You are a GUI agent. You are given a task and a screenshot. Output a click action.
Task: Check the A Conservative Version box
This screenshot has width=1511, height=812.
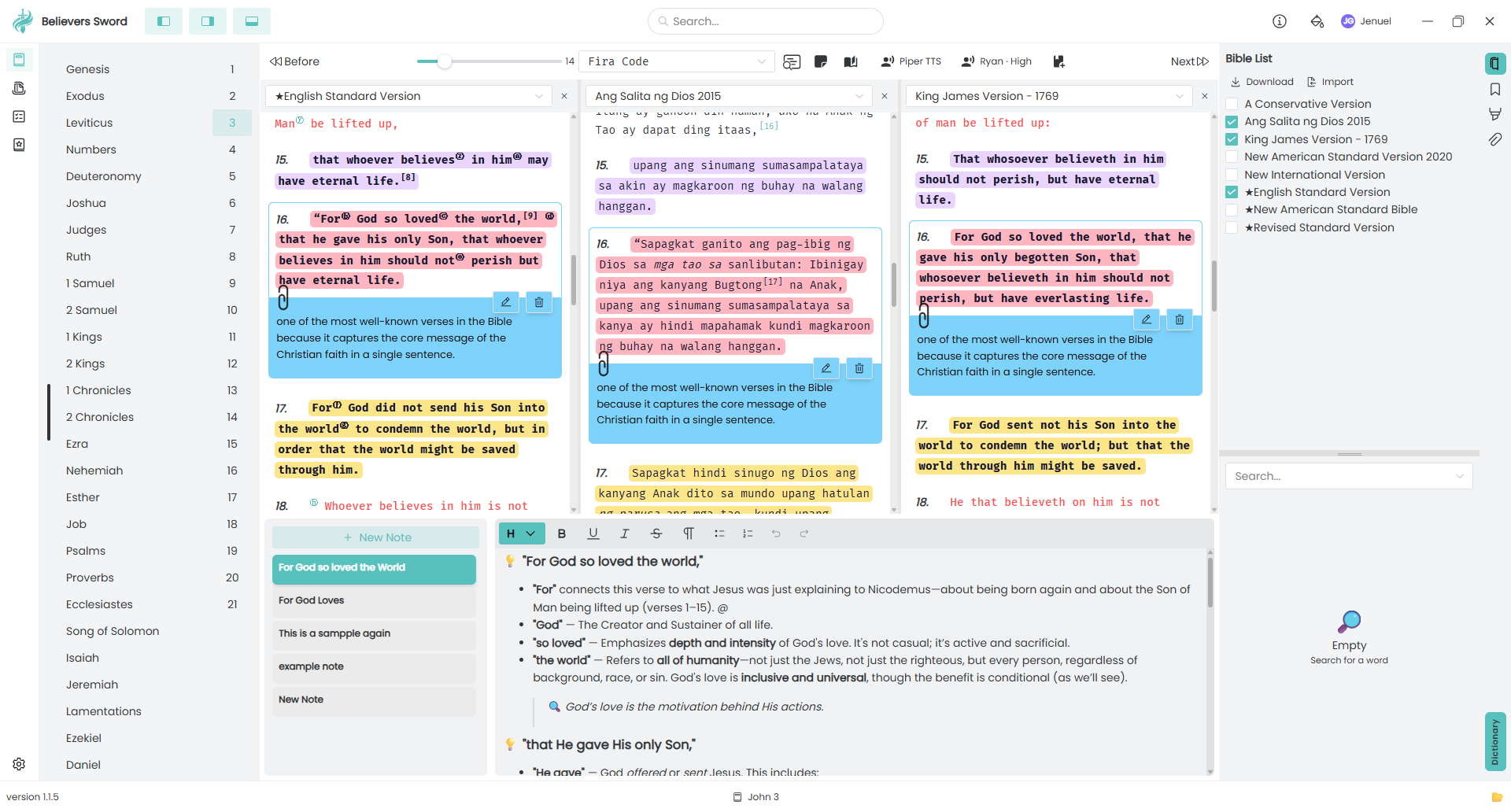tap(1232, 104)
